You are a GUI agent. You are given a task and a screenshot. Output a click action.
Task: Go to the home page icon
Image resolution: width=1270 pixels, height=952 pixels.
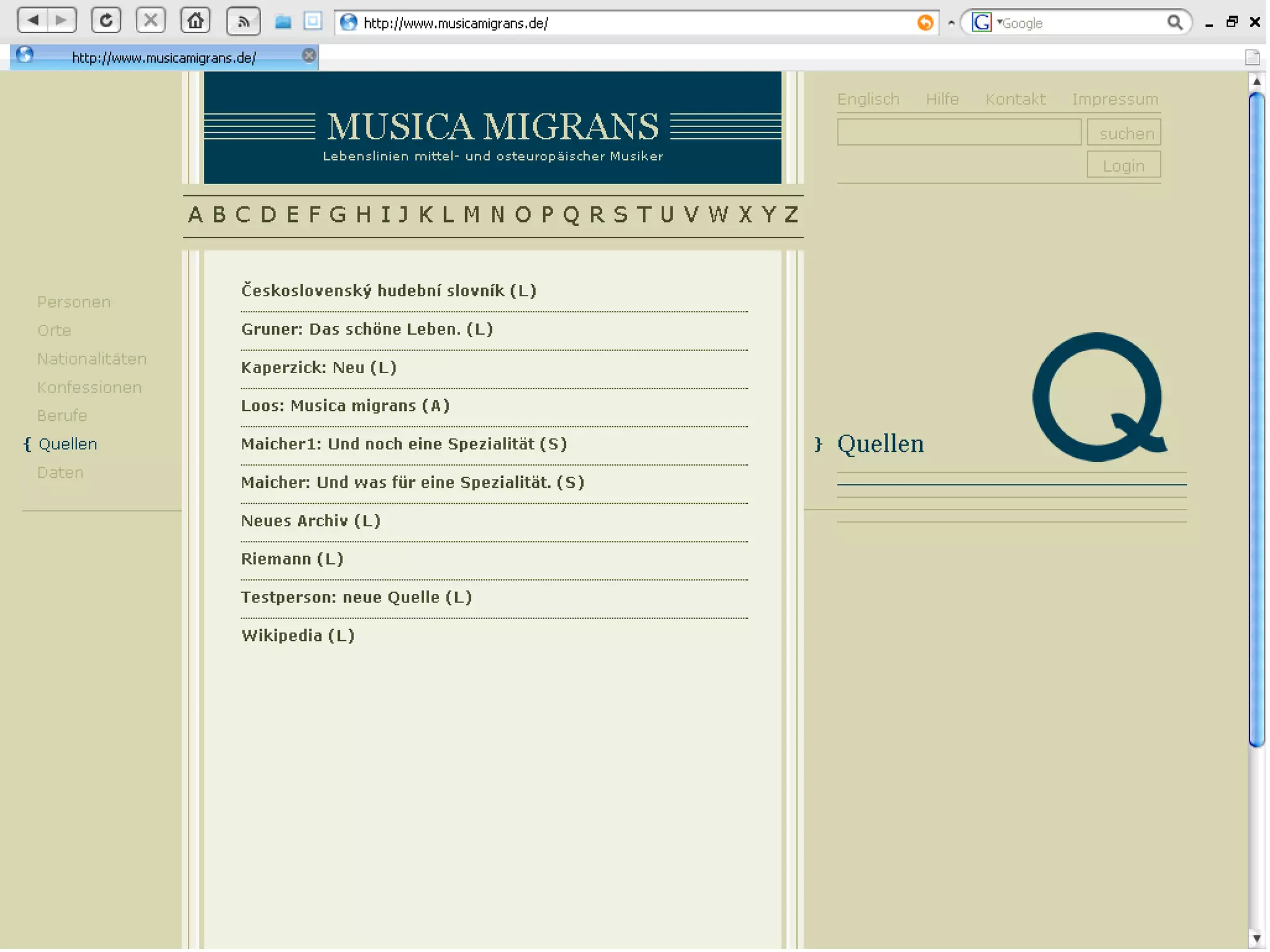pos(195,20)
